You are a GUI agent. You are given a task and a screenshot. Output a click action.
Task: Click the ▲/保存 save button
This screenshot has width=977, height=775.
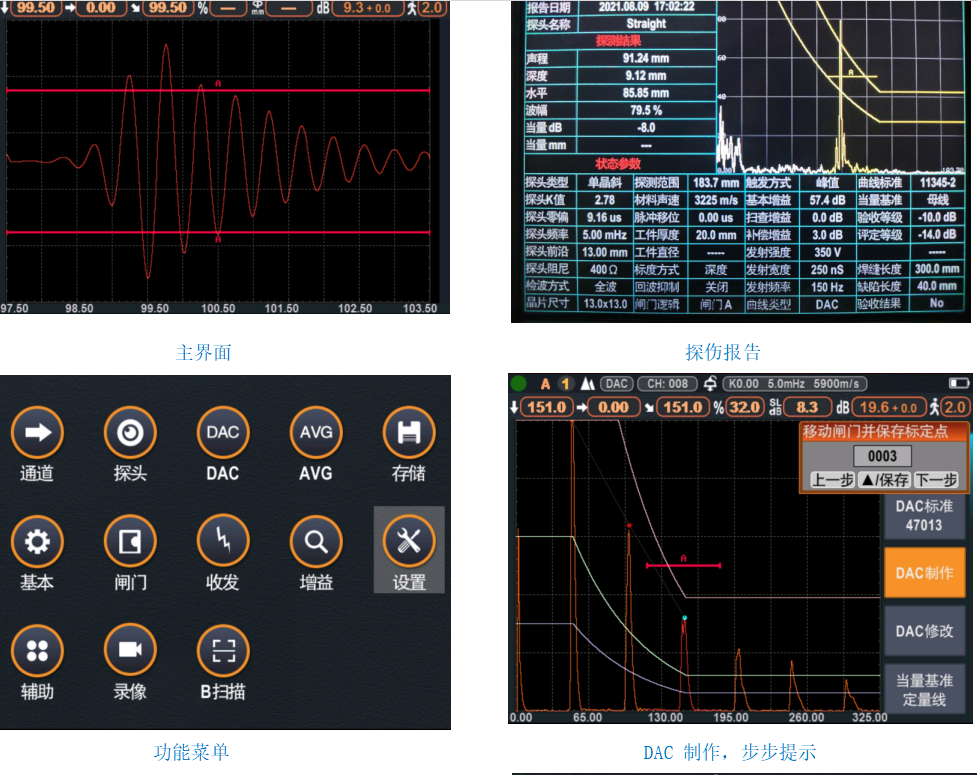[883, 480]
